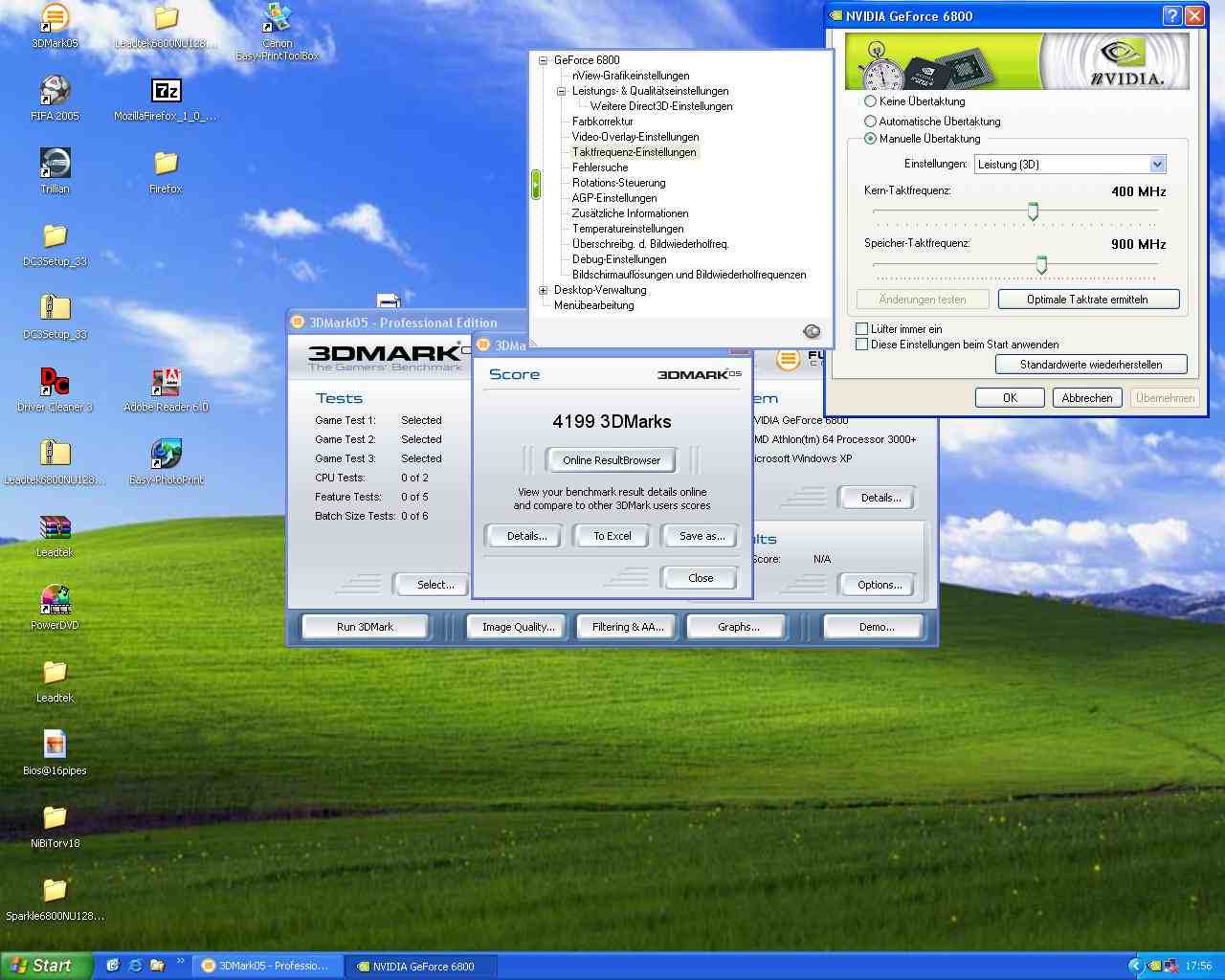Enable Lüfter immer ein checkbox
Screen dimensions: 1225x980
point(861,328)
